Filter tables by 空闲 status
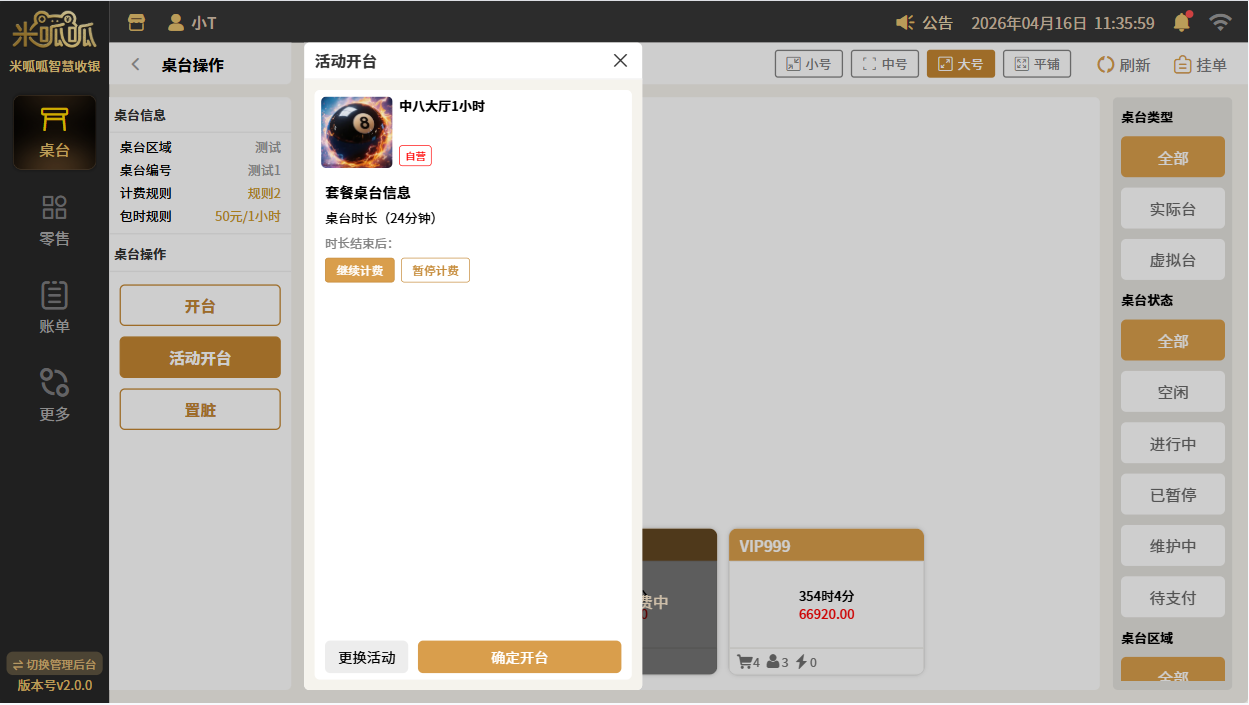The width and height of the screenshot is (1249, 705). tap(1172, 392)
